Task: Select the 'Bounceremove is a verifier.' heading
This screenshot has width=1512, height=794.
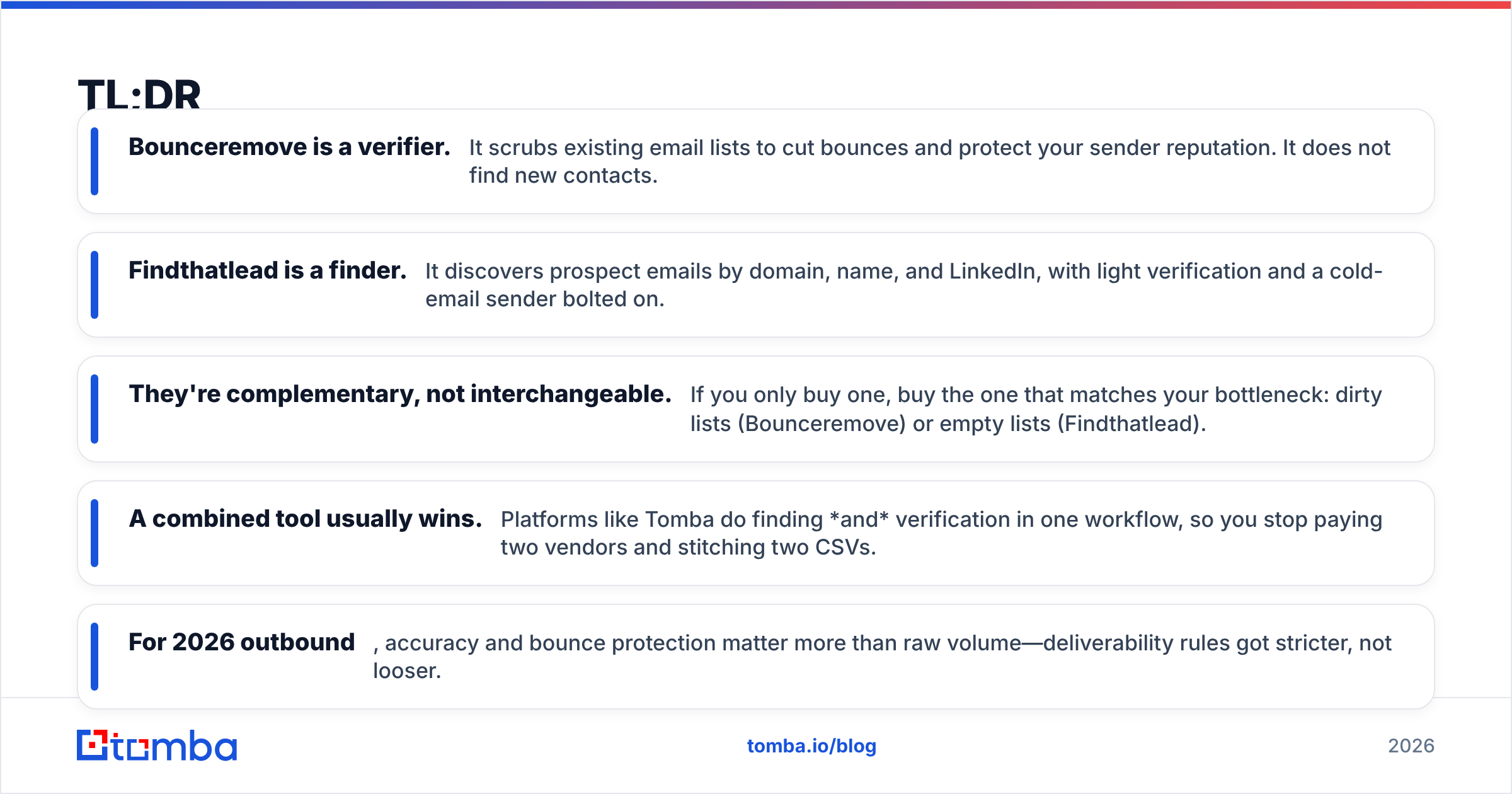Action: (289, 147)
